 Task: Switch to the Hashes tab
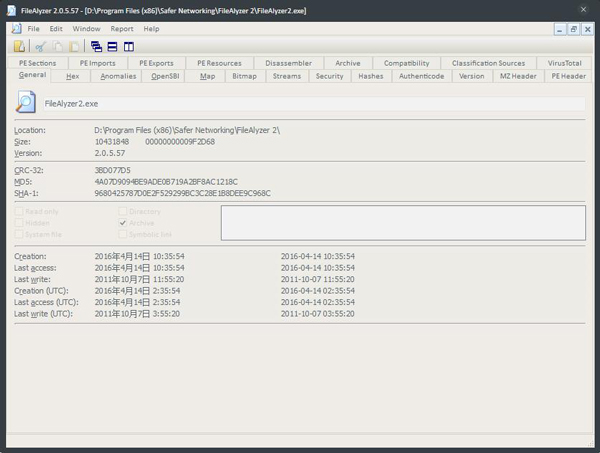coord(371,76)
